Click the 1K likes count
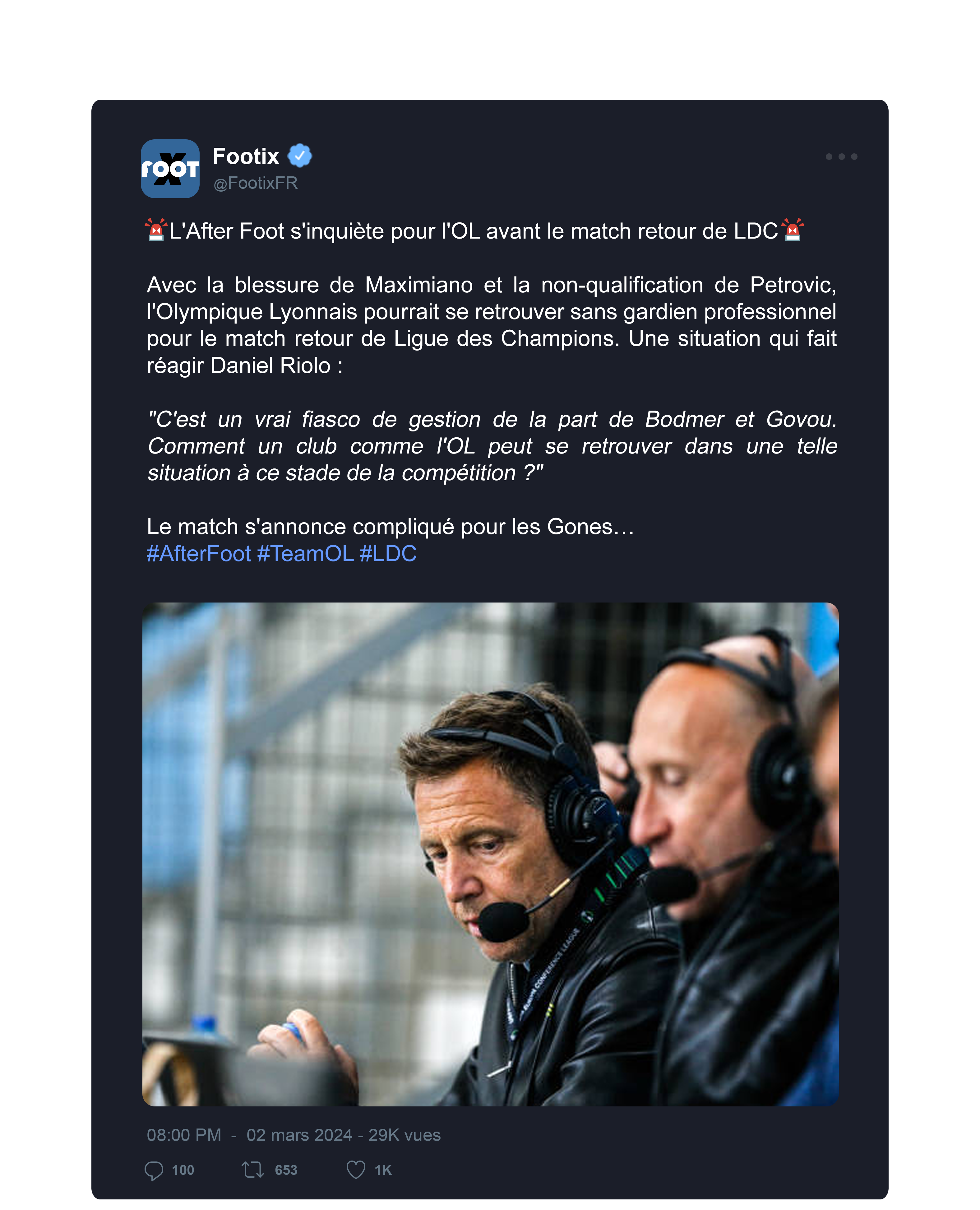The width and height of the screenshot is (980, 1210). (x=383, y=1170)
